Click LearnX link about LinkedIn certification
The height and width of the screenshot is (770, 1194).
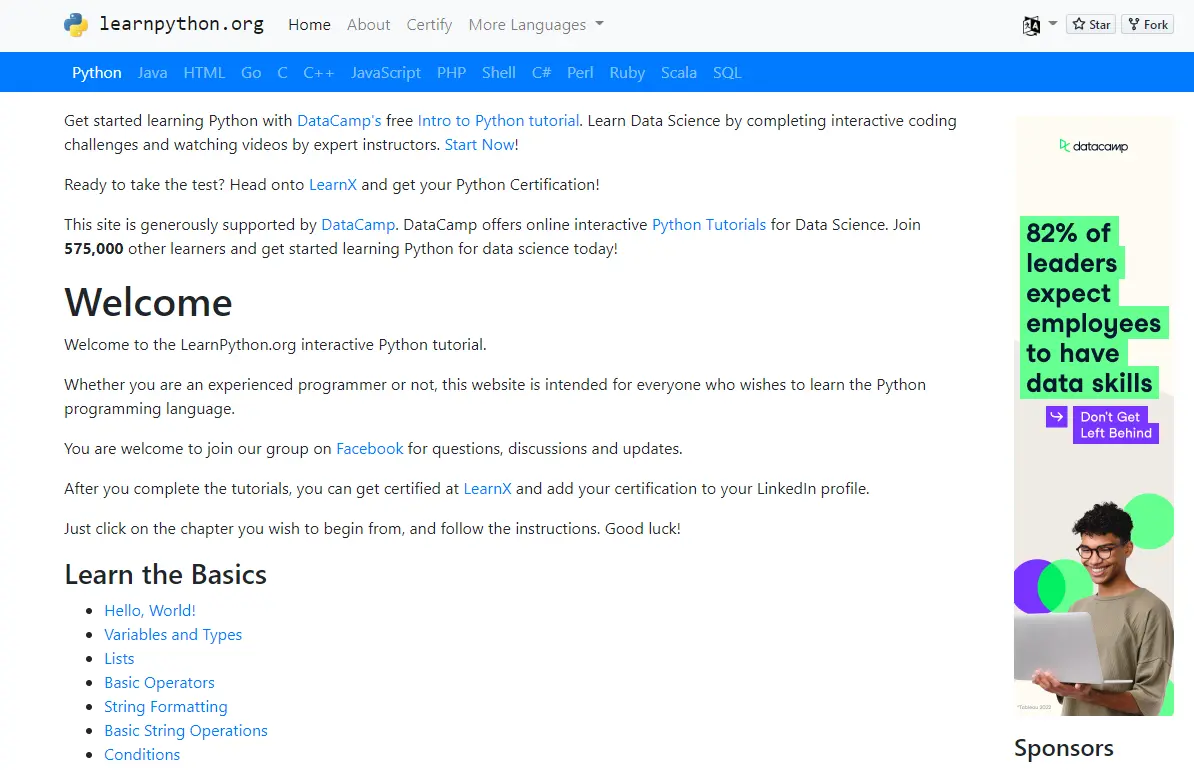click(487, 488)
